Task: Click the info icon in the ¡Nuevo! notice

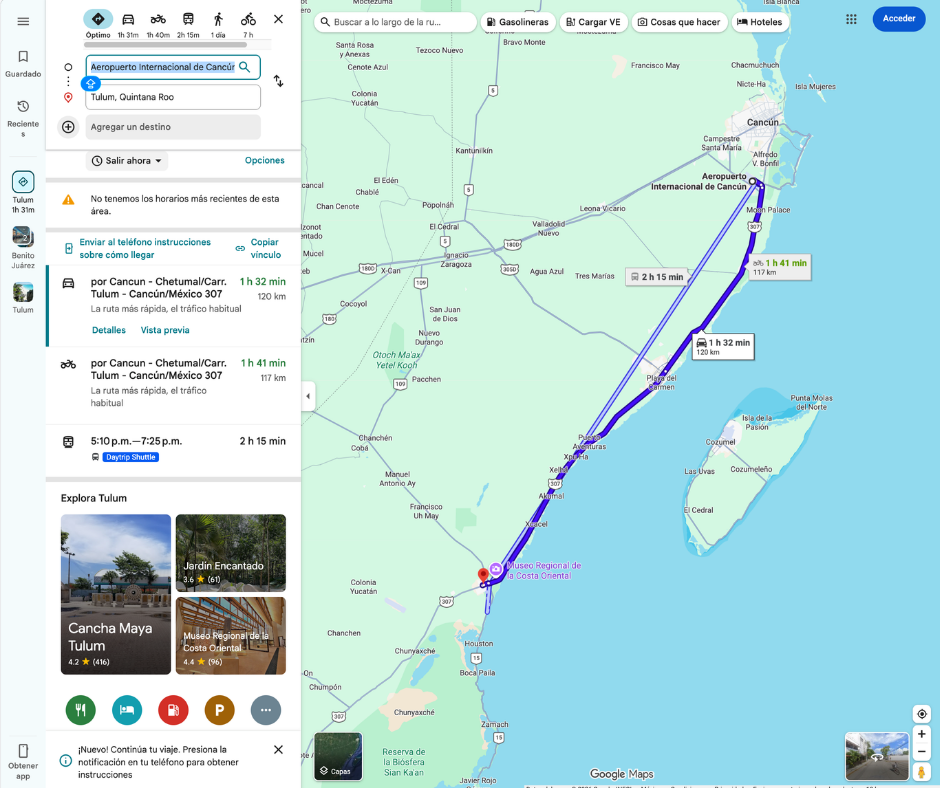Action: click(x=65, y=761)
